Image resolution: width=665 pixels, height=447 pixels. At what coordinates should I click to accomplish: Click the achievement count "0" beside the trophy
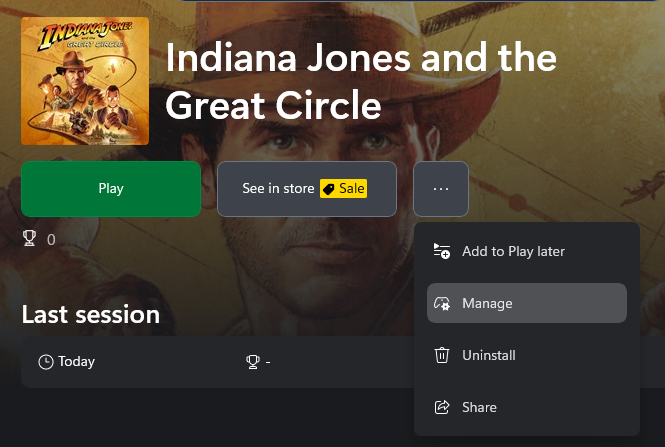coord(51,240)
